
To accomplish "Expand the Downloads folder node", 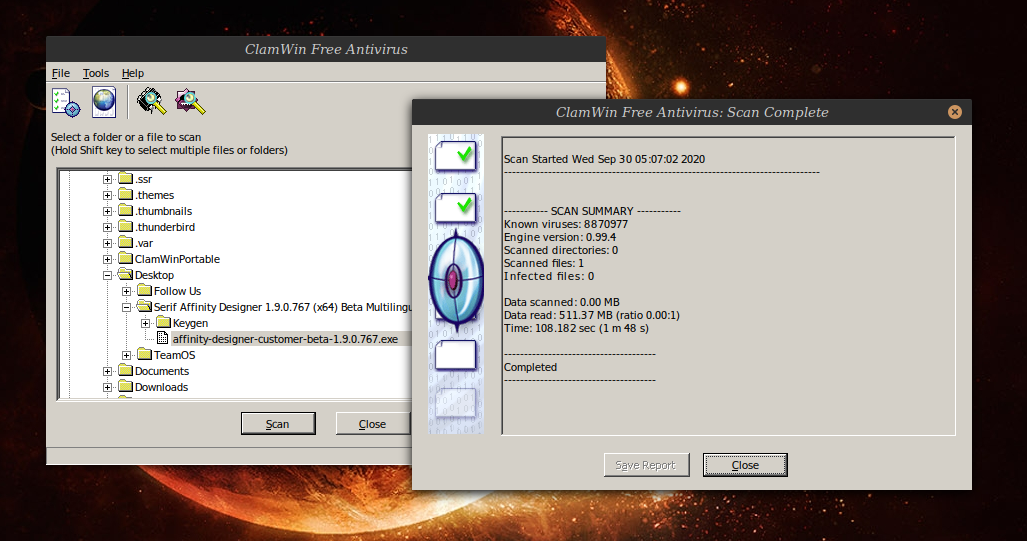I will [107, 387].
